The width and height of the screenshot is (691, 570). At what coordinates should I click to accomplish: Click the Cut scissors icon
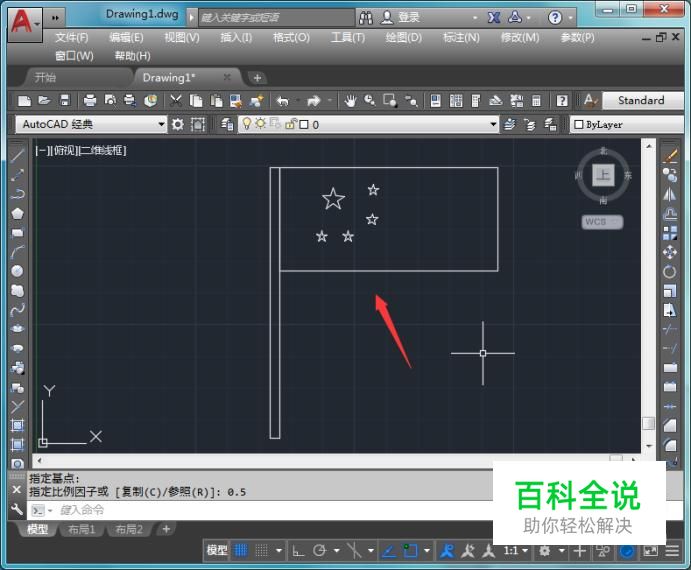pyautogui.click(x=175, y=101)
